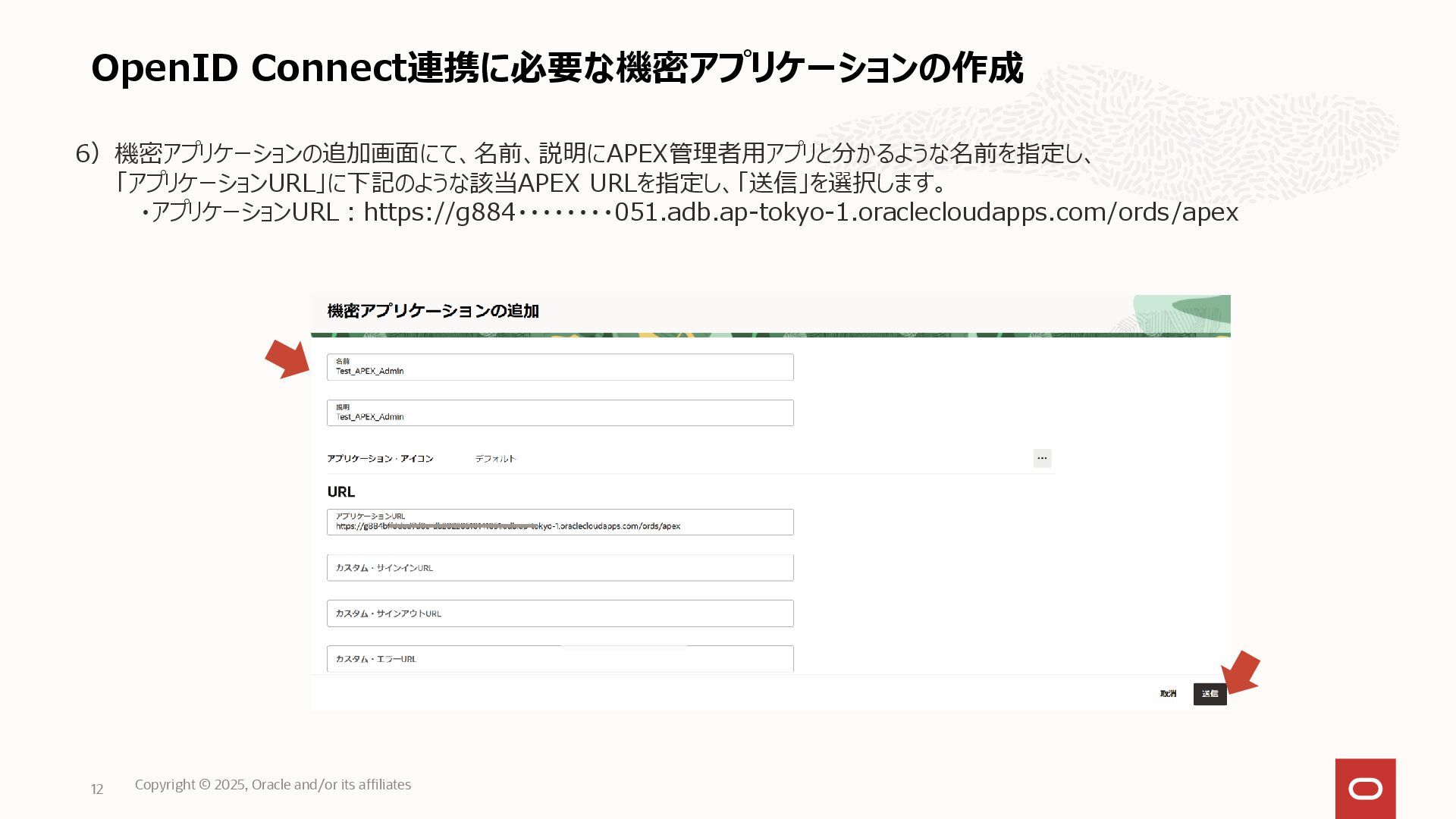Click the デフォルト icon label
1456x819 pixels.
[x=495, y=459]
